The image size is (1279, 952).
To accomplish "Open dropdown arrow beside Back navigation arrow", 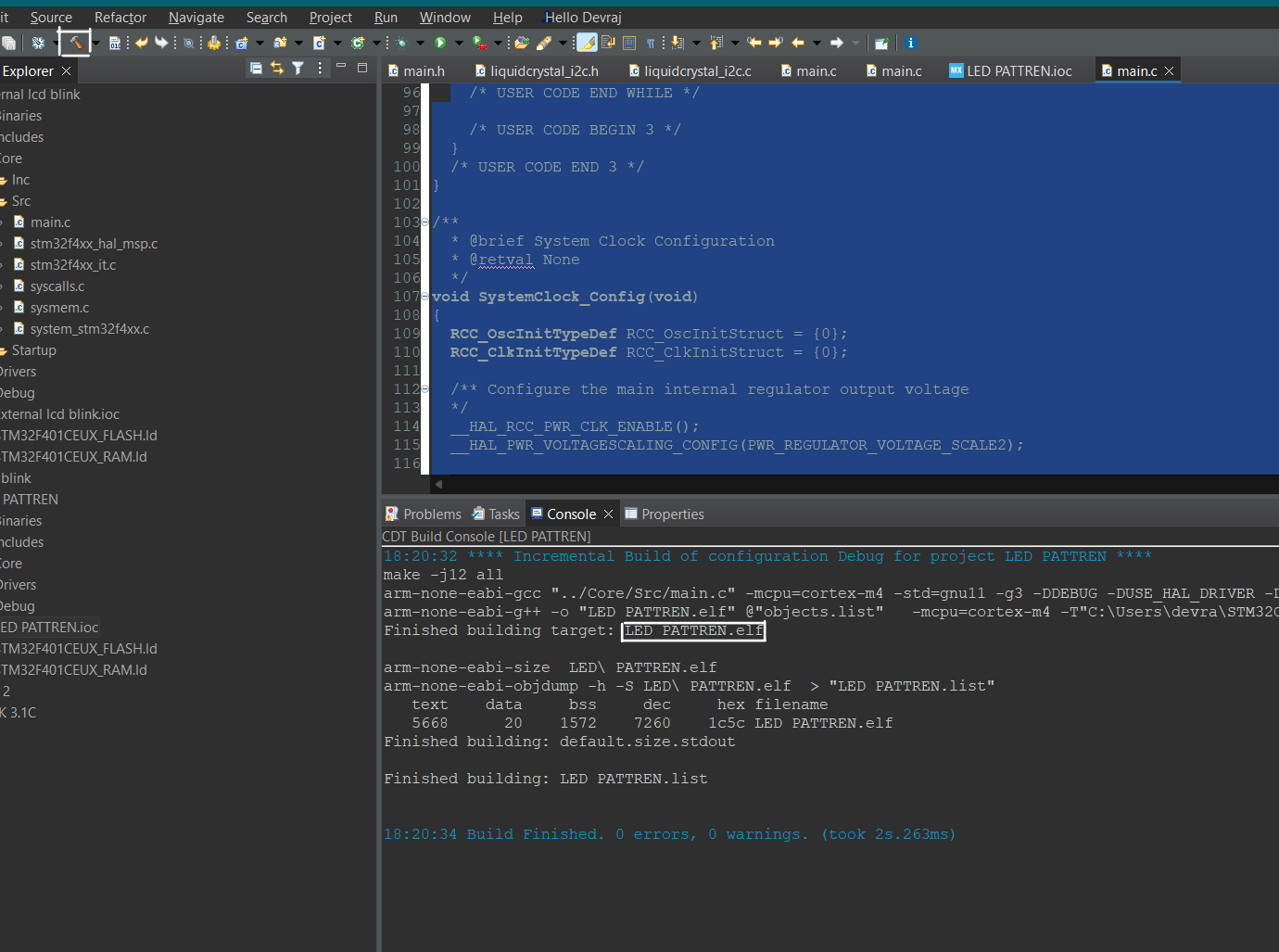I will pos(817,43).
